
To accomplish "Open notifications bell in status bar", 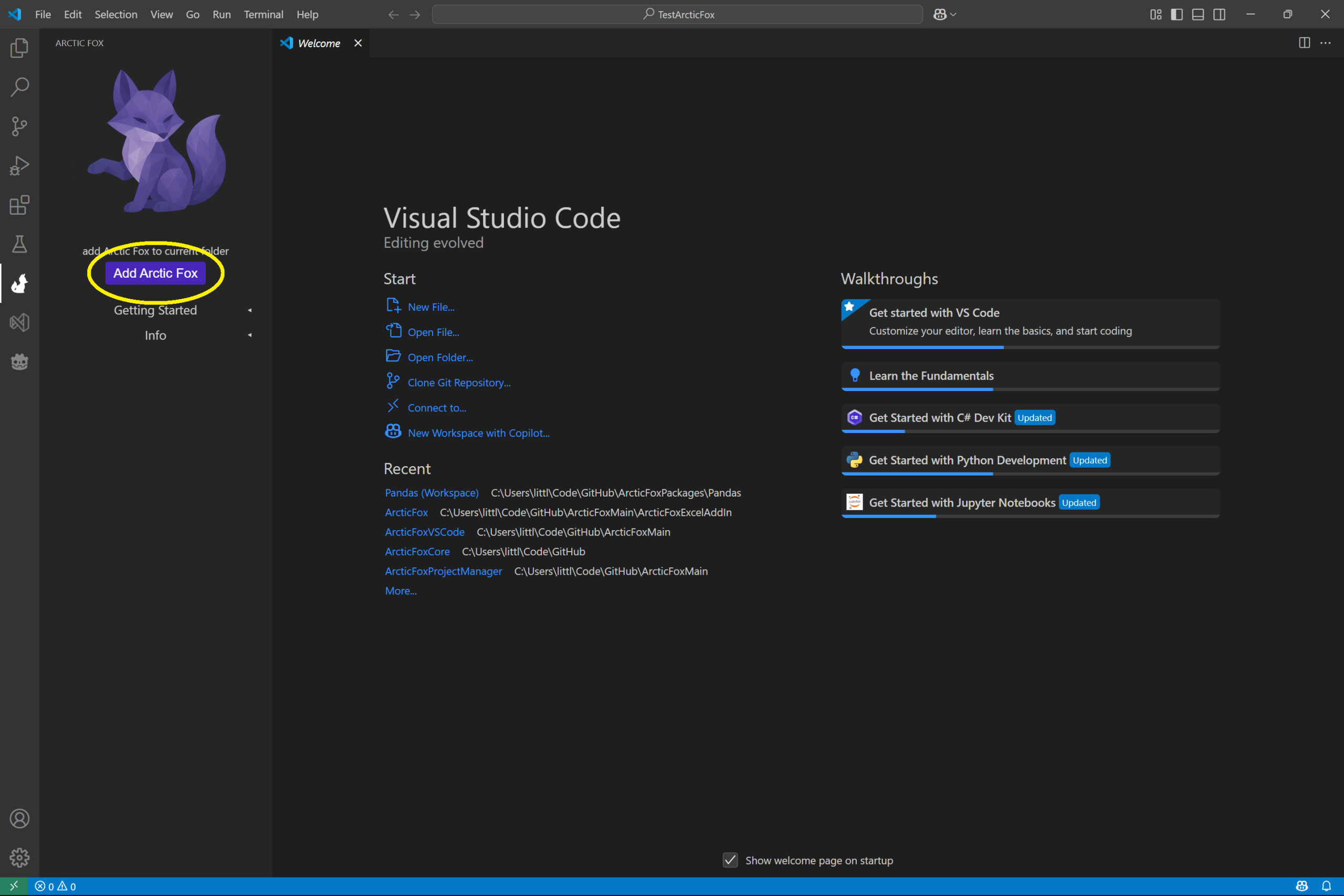I will [1326, 886].
